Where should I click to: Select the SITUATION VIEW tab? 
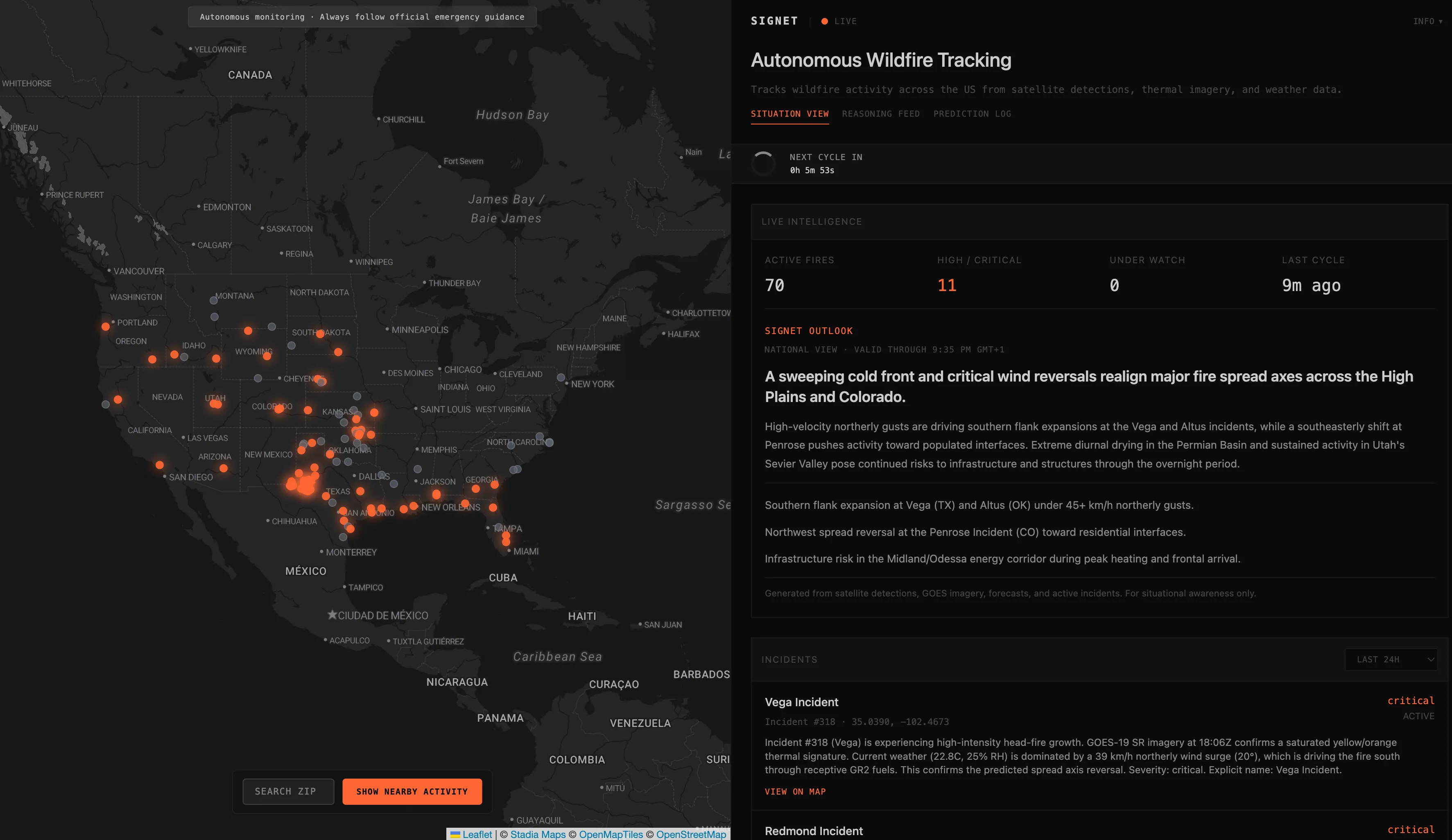790,113
